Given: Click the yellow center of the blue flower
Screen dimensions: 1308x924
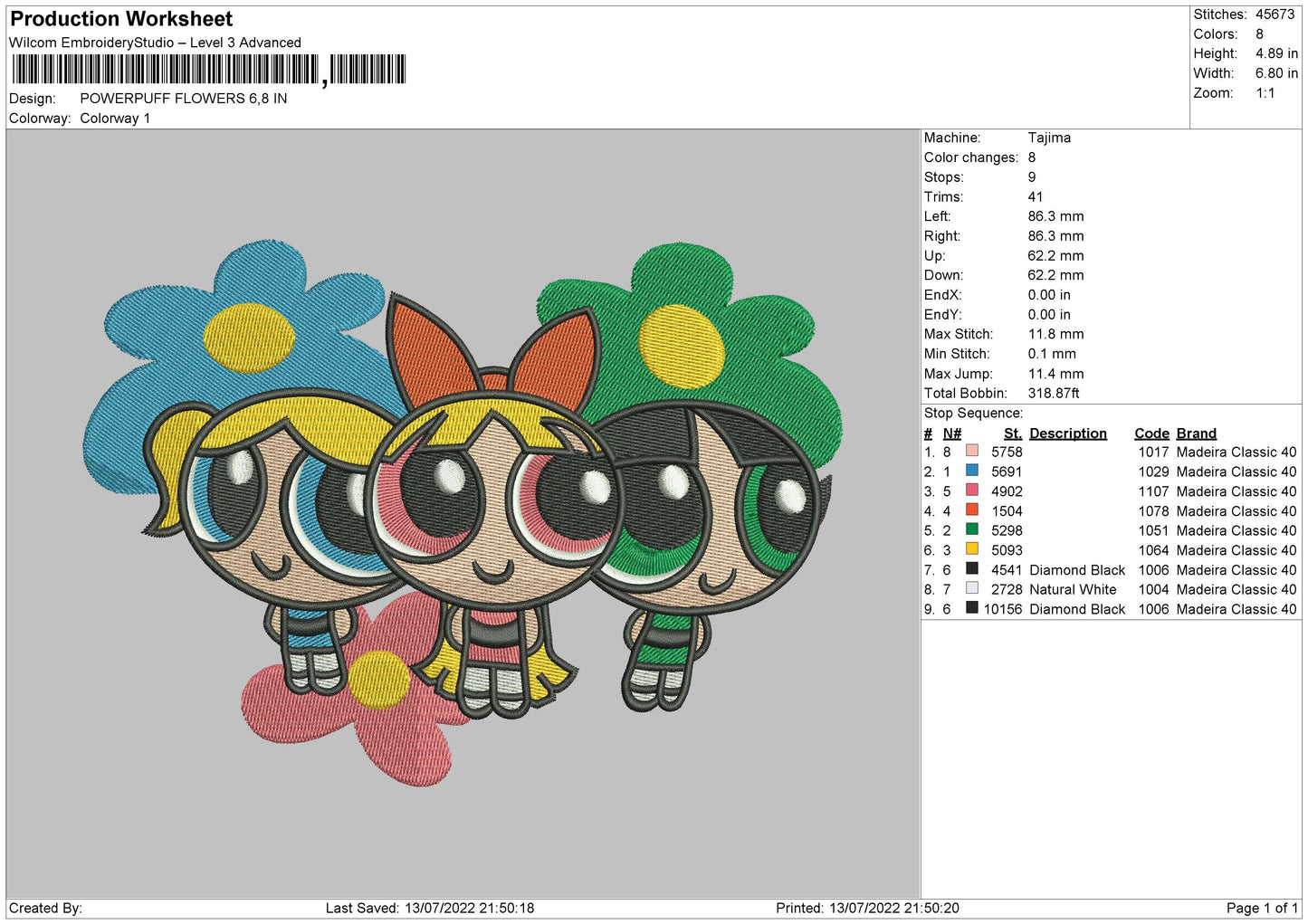Looking at the screenshot, I should pyautogui.click(x=249, y=338).
